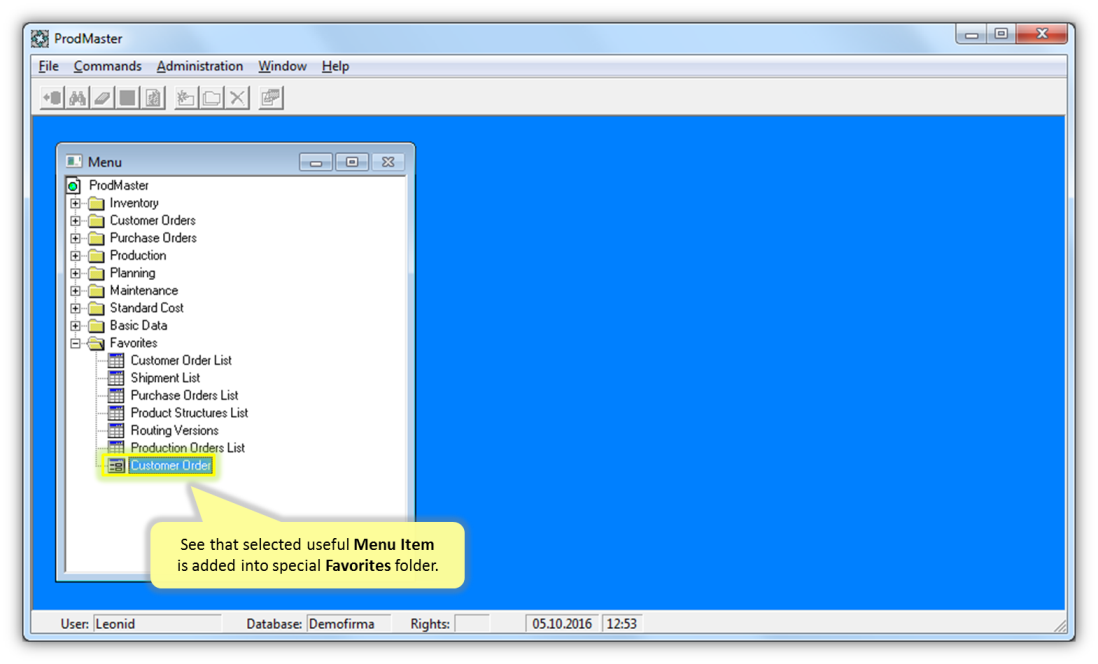The width and height of the screenshot is (1098, 664).
Task: Open the Help menu
Action: (x=335, y=67)
